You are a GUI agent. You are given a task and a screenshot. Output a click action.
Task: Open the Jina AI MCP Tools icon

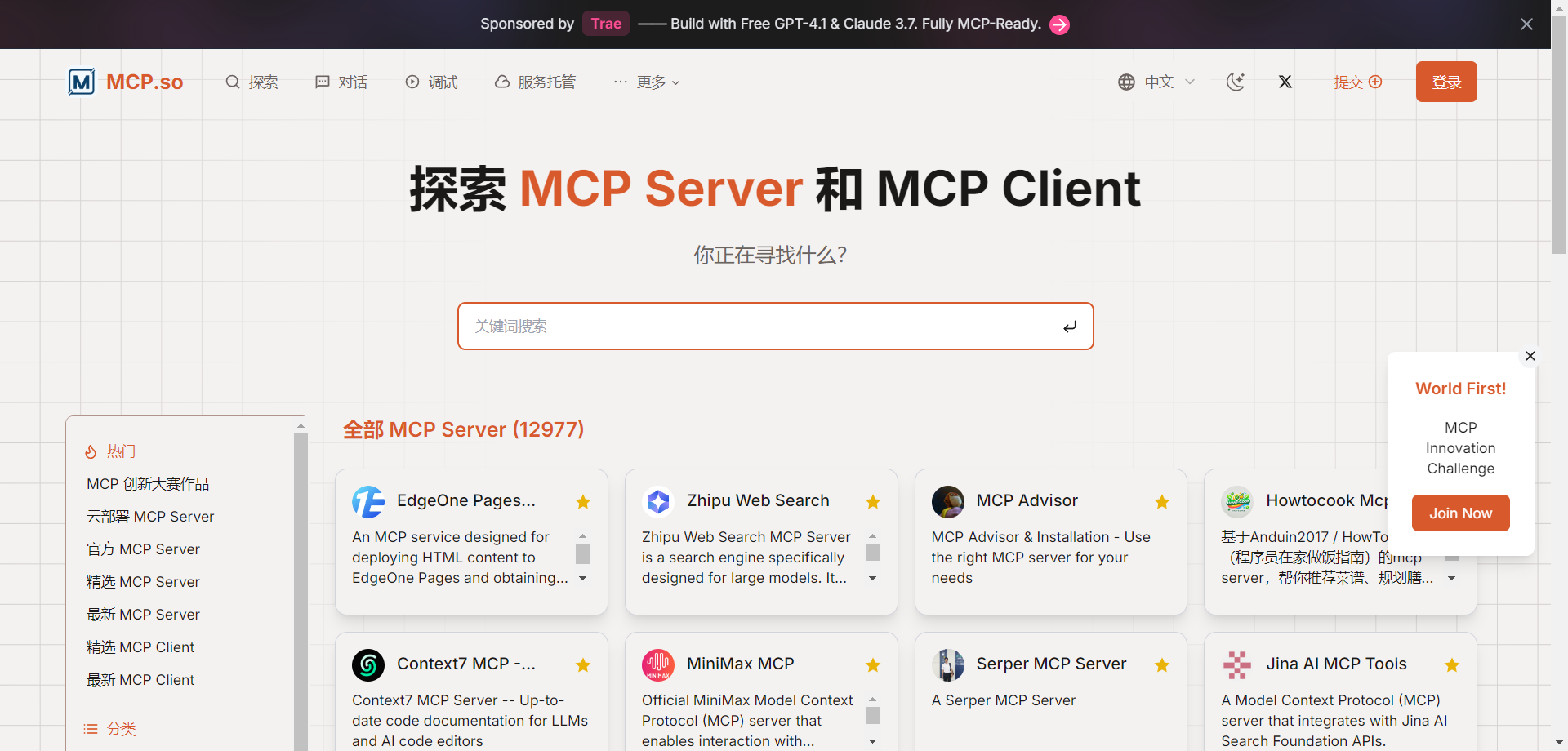coord(1238,665)
